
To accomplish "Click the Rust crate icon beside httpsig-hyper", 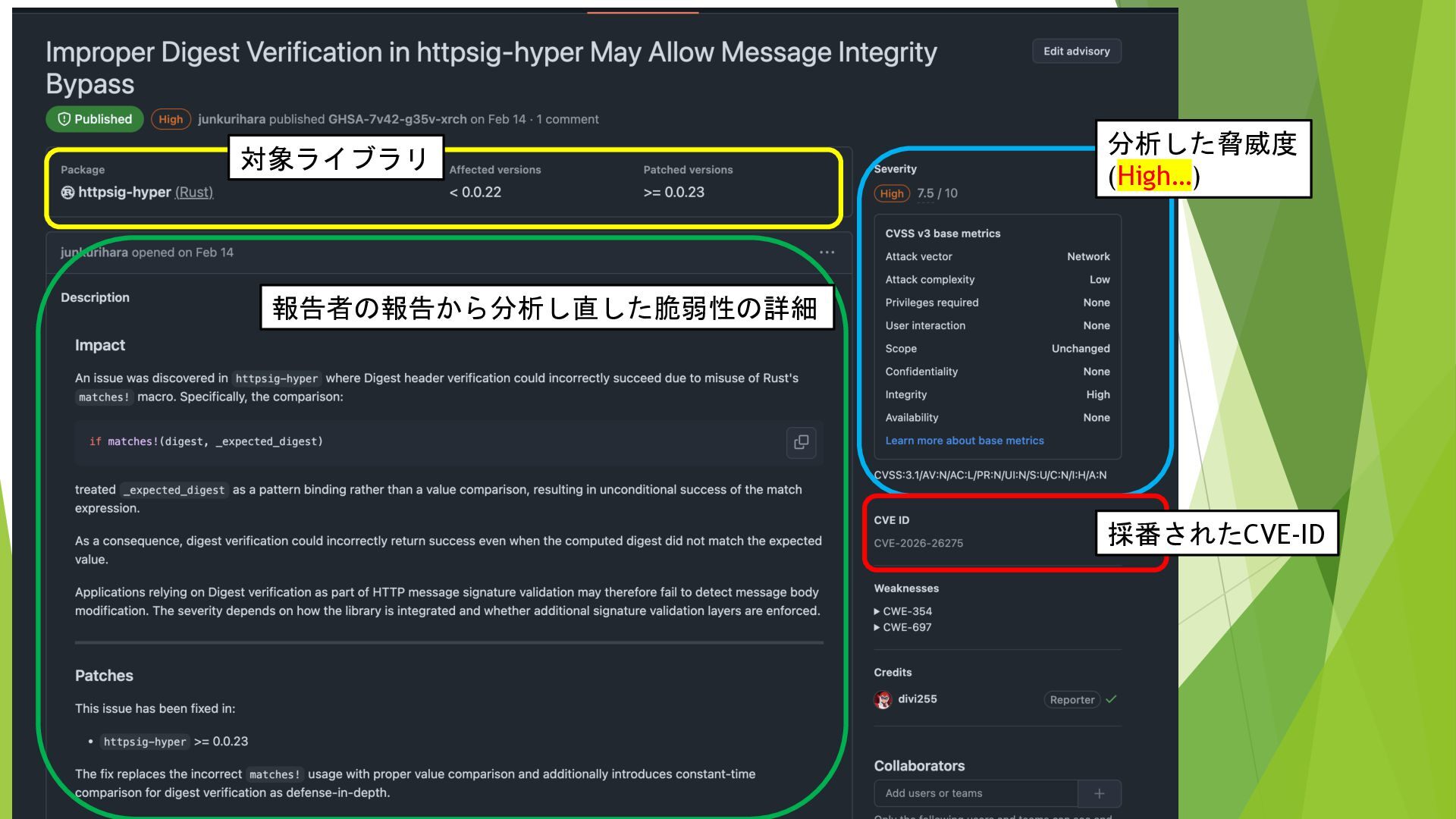I will click(67, 193).
